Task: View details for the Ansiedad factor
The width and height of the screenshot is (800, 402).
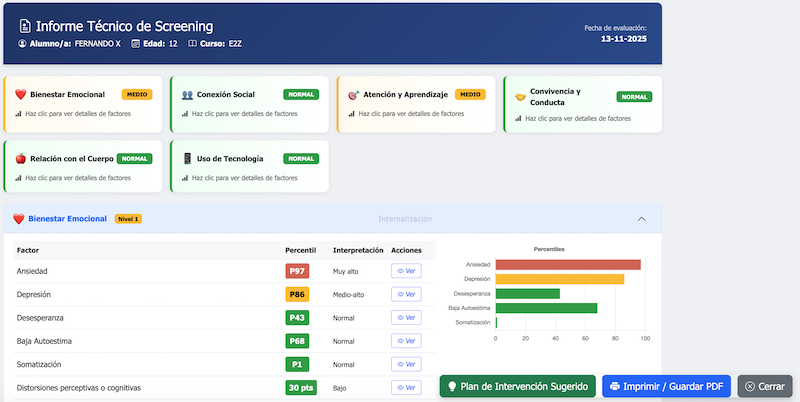Action: [x=406, y=271]
